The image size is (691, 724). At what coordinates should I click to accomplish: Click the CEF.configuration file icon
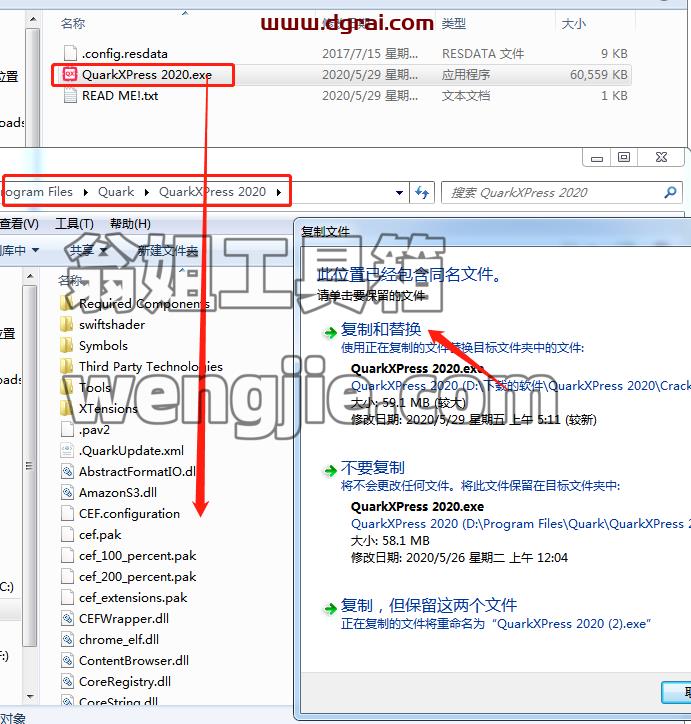pyautogui.click(x=67, y=513)
